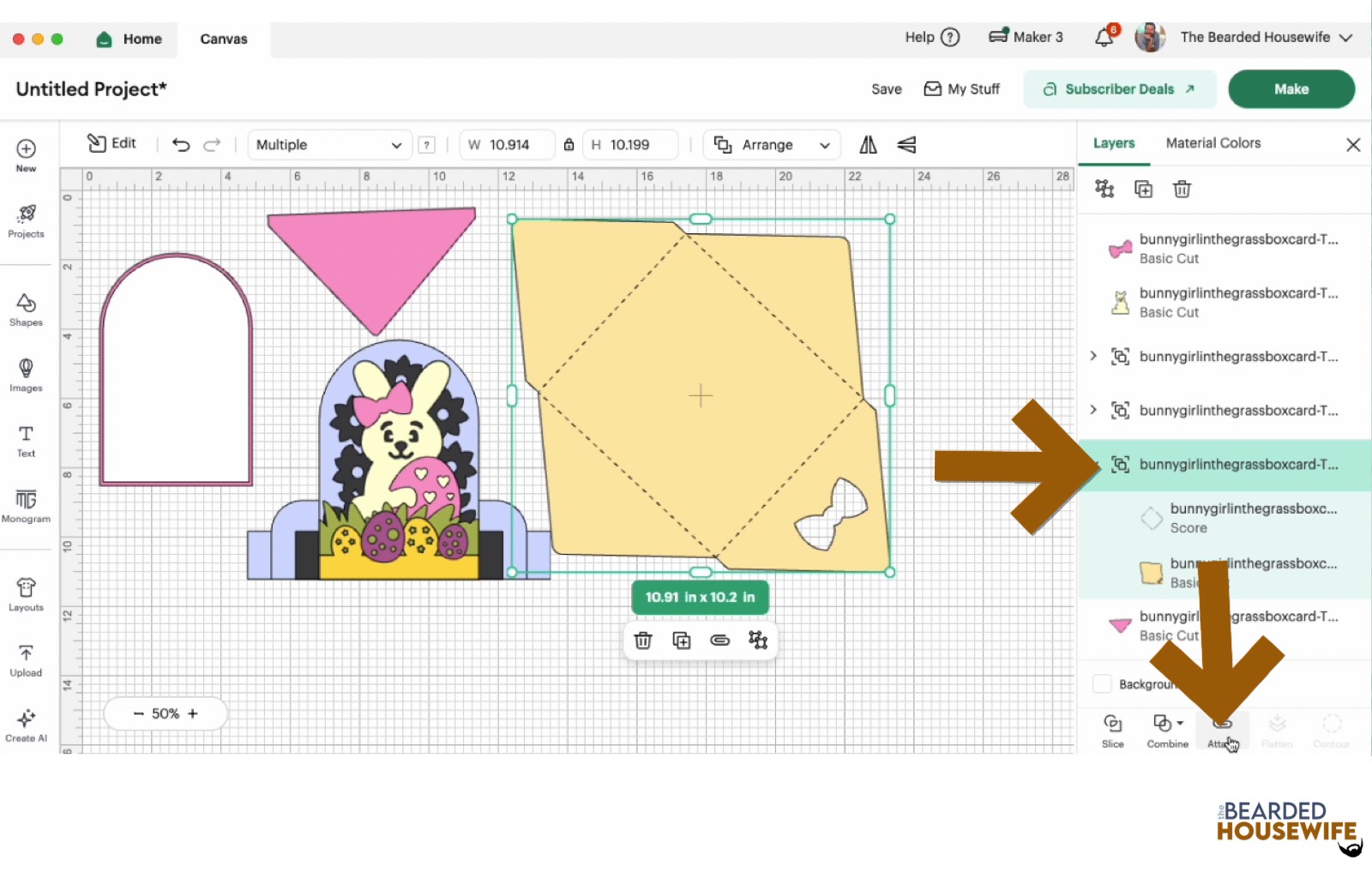
Task: Flip the selection horizontally
Action: pos(867,144)
